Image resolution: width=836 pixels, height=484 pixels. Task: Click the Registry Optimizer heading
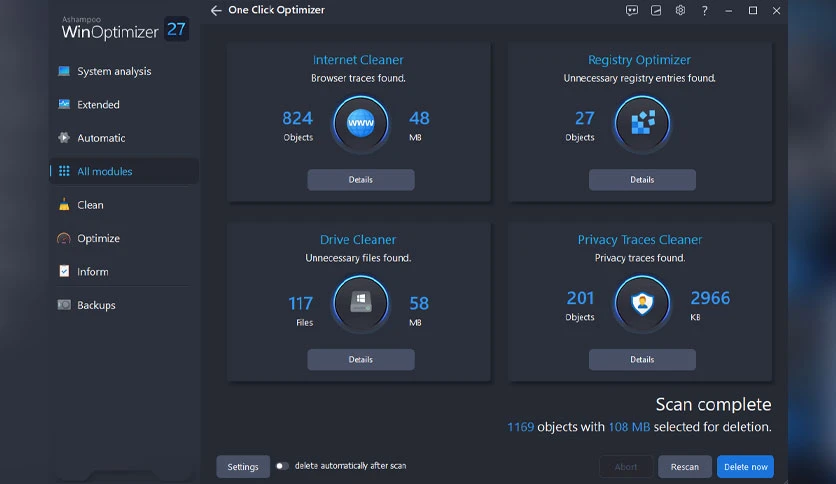pyautogui.click(x=639, y=60)
